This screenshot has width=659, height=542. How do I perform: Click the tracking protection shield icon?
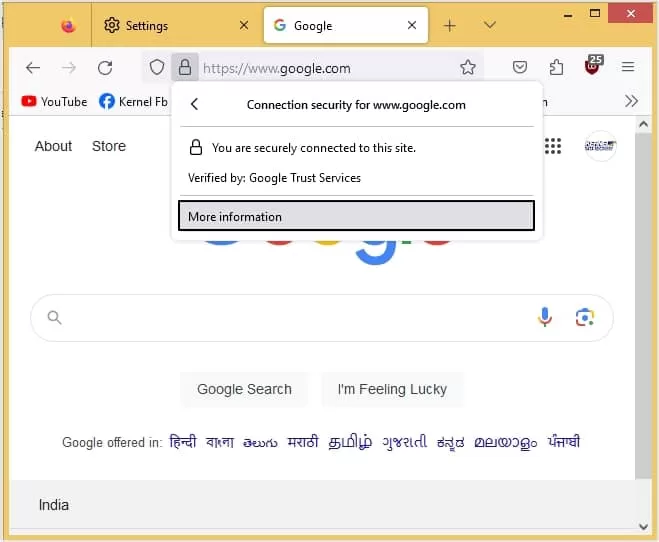[157, 67]
